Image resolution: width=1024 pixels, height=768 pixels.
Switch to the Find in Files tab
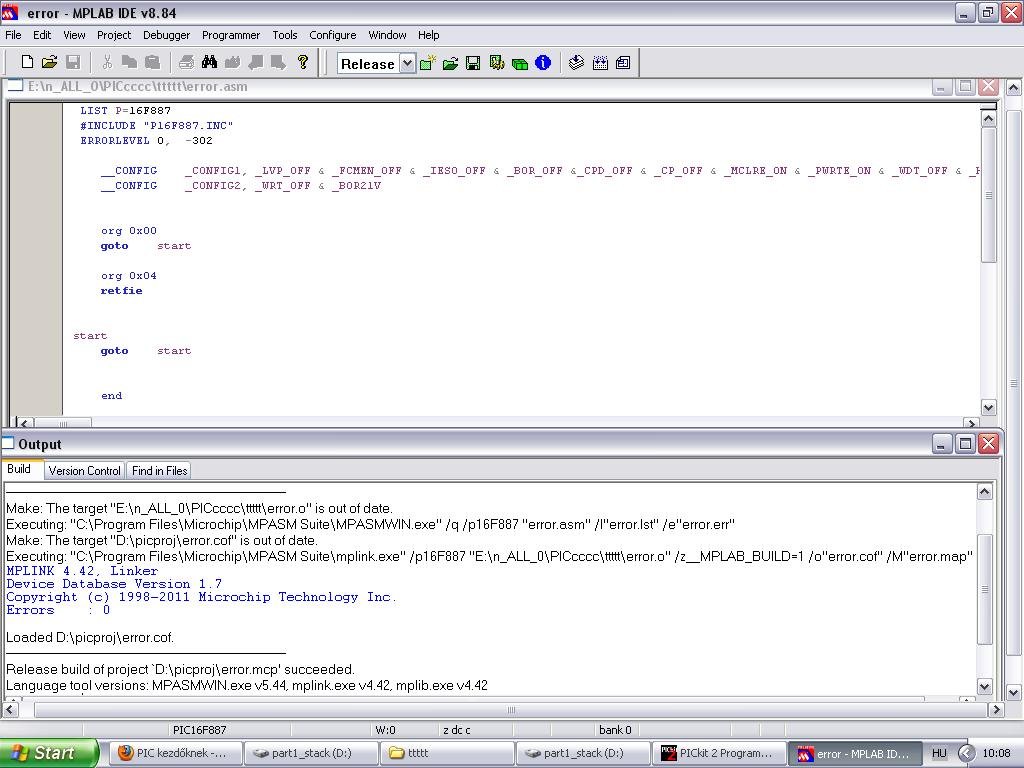159,470
